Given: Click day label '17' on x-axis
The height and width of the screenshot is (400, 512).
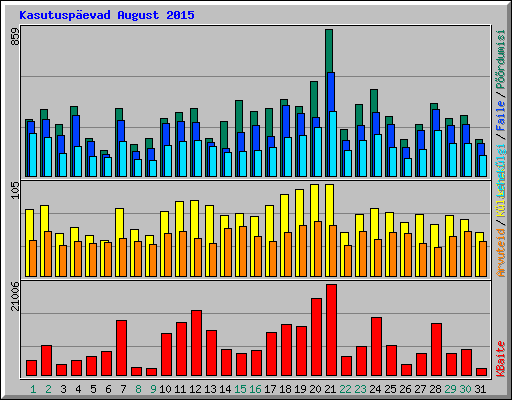Looking at the screenshot, I should click(x=270, y=389).
